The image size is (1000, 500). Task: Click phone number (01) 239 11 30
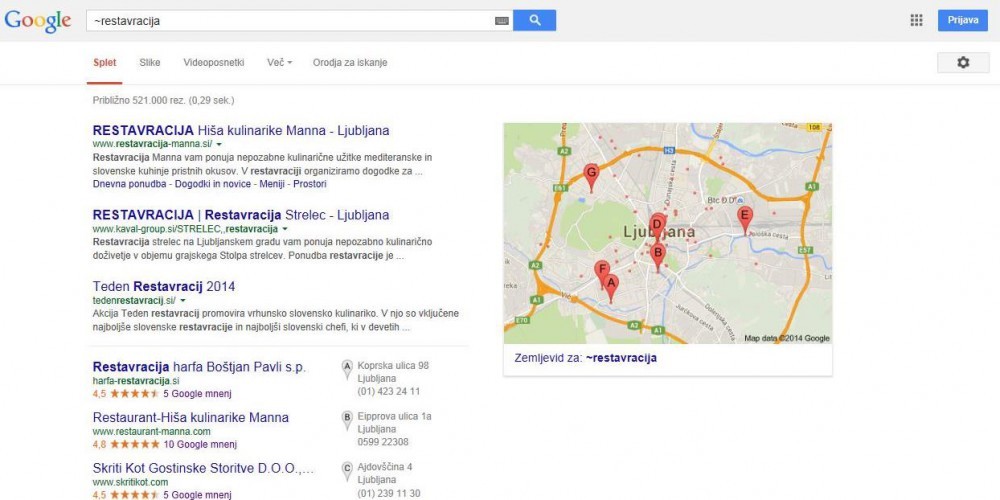point(388,493)
